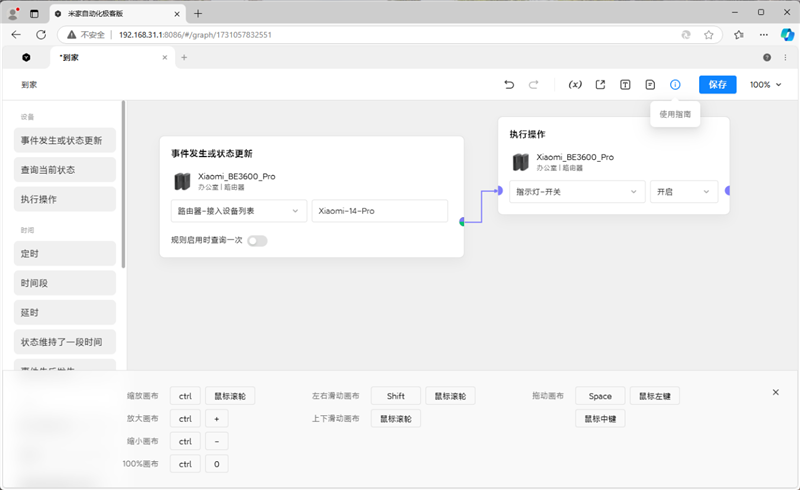This screenshot has height=490, width=800.
Task: Click the 鼠标左键 key label
Action: point(655,396)
